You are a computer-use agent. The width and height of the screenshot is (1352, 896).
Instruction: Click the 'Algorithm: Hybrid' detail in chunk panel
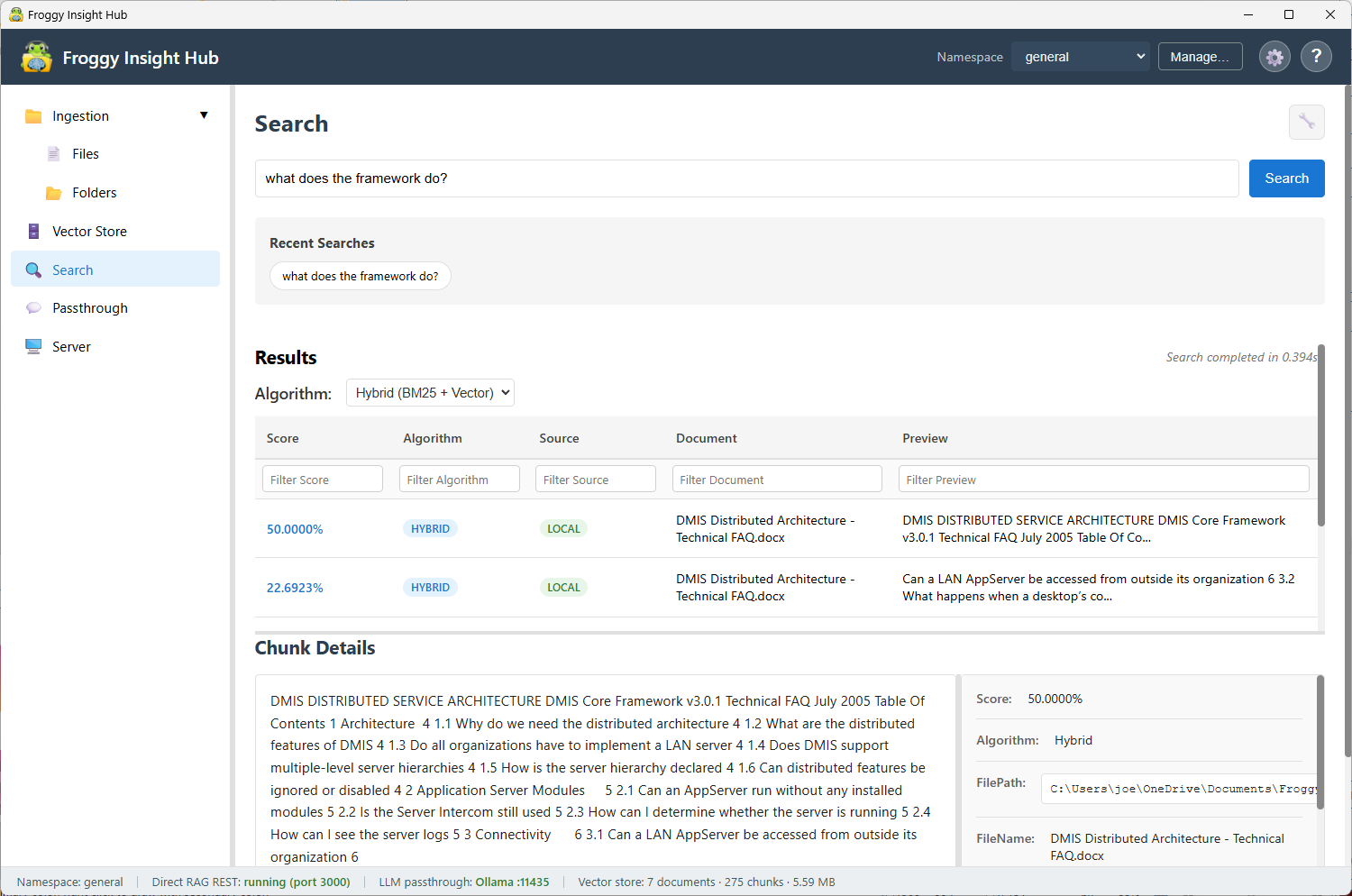pyautogui.click(x=1034, y=741)
